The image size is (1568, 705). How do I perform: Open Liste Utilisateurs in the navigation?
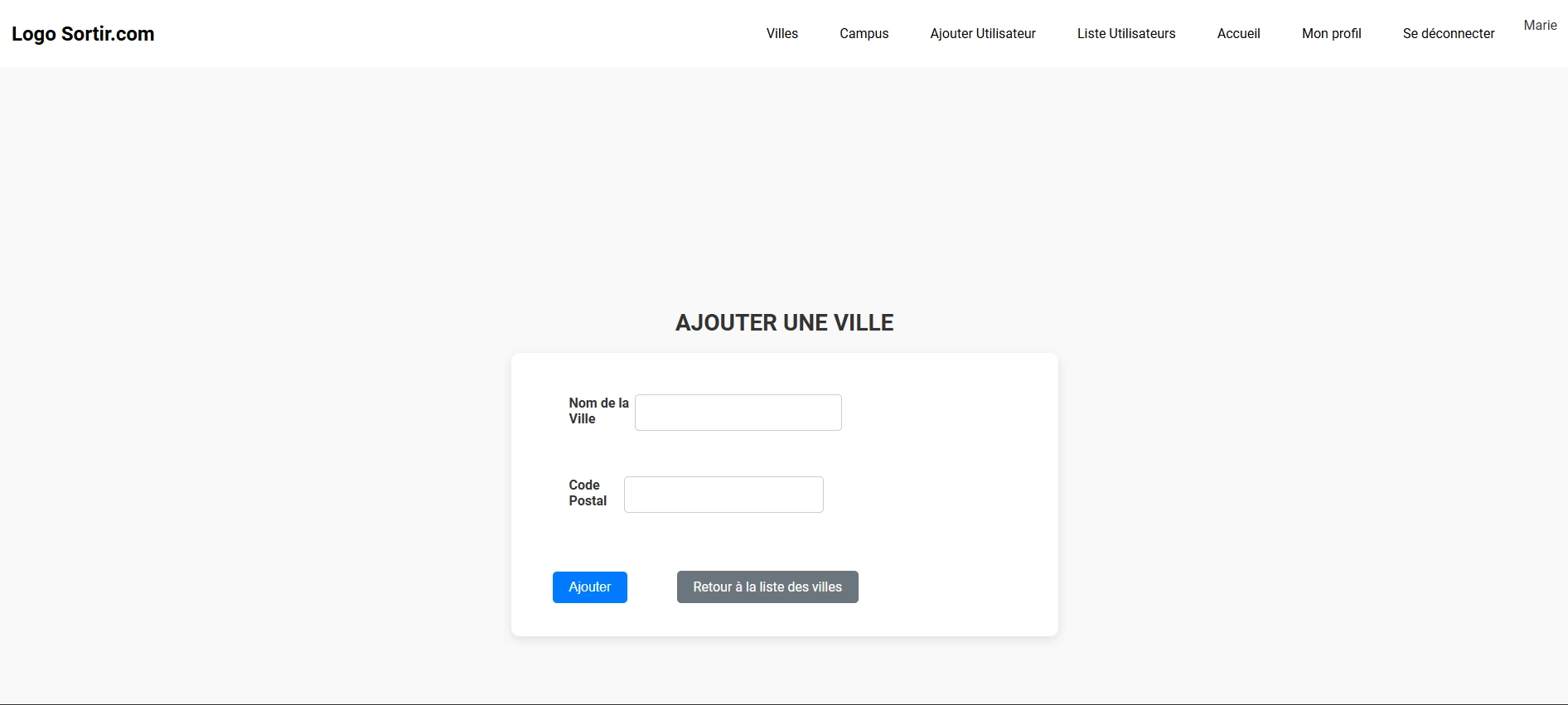coord(1126,33)
